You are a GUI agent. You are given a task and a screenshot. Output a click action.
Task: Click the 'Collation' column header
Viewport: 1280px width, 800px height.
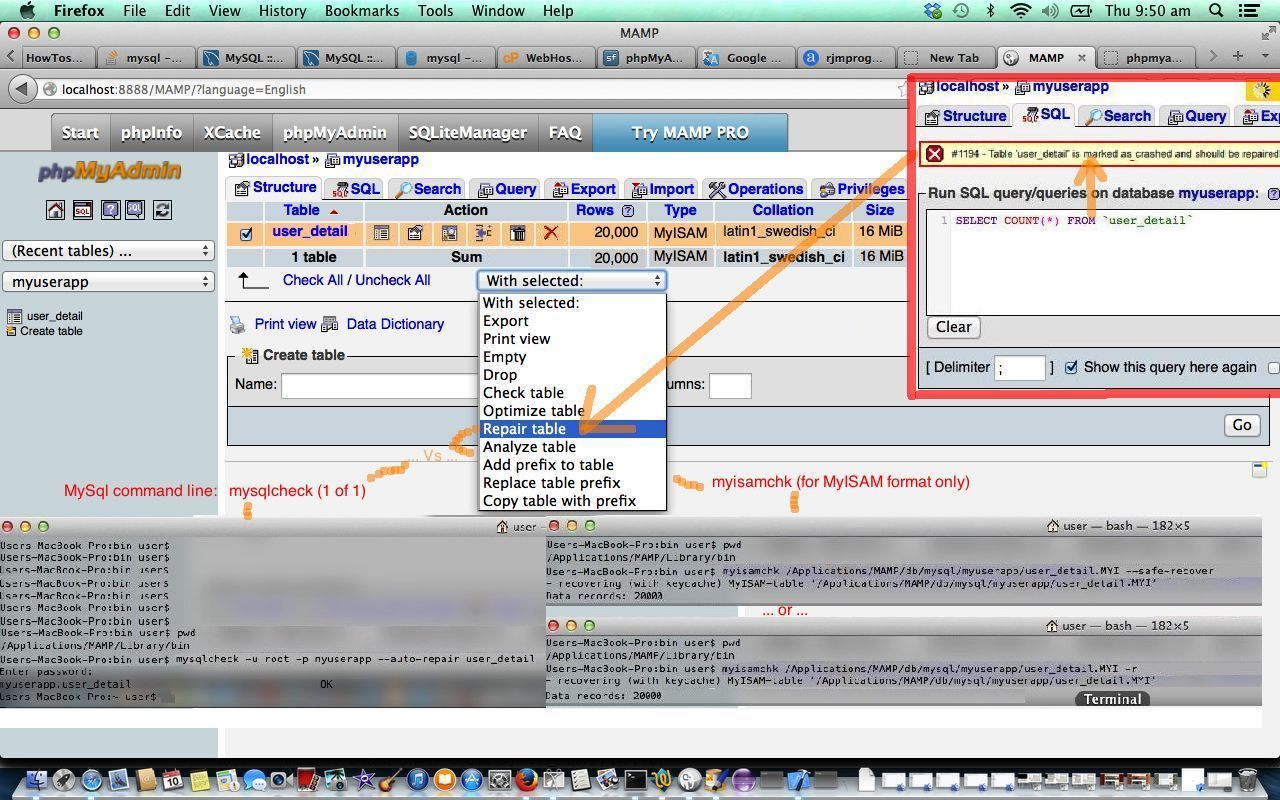tap(782, 210)
